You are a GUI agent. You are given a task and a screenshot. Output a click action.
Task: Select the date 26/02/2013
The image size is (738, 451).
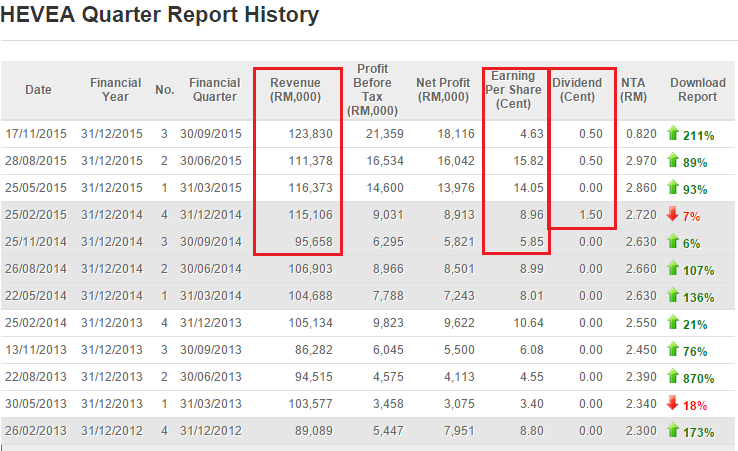[x=36, y=430]
